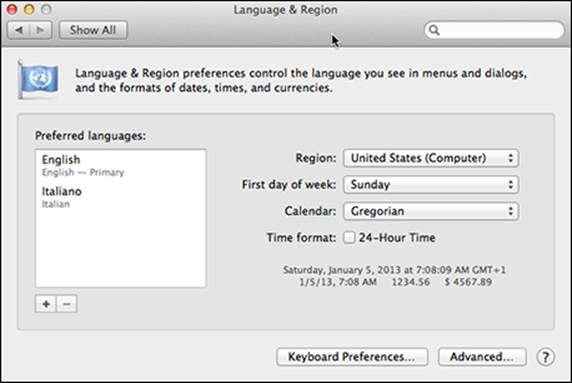Screen dimensions: 572x383
Task: Go forward with the right arrow button
Action: pyautogui.click(x=40, y=30)
